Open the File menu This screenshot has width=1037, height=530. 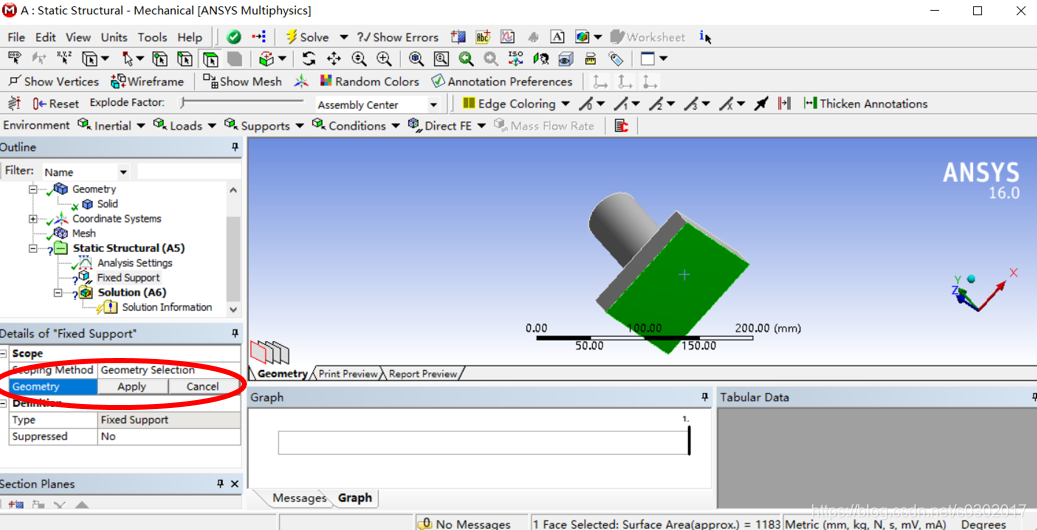point(17,37)
